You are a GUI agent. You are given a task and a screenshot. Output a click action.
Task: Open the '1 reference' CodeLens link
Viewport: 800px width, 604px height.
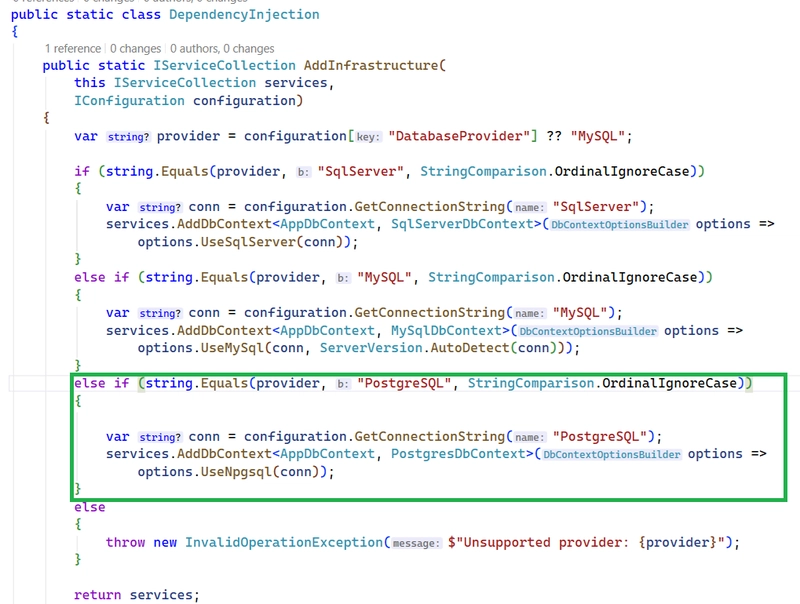click(x=73, y=48)
